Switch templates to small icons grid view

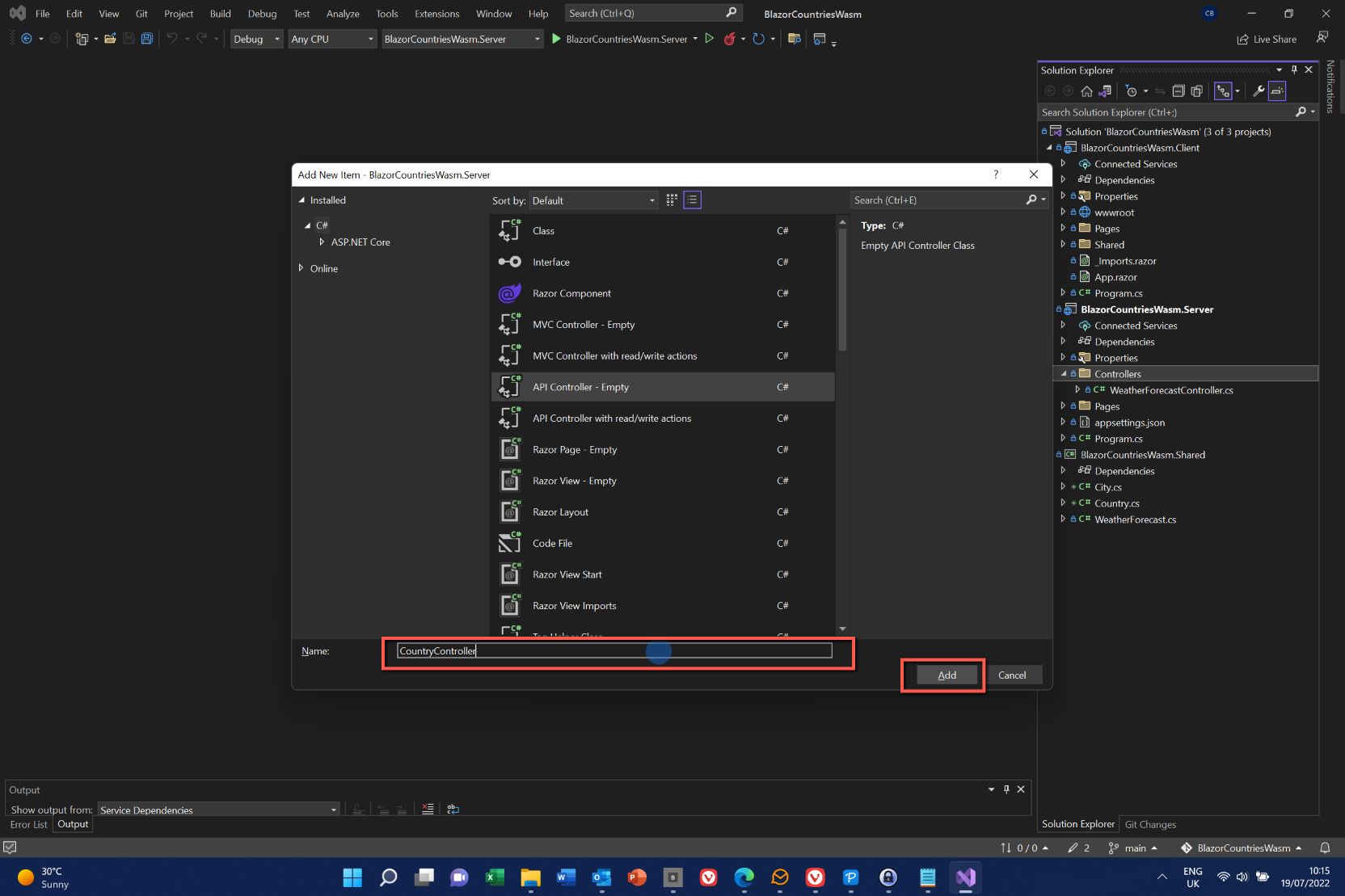point(672,200)
